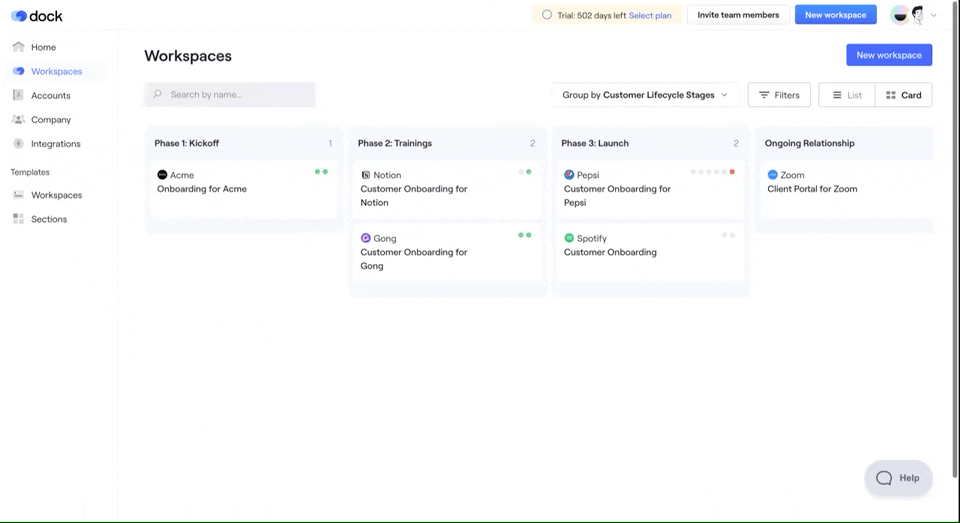960x523 pixels.
Task: Open the Filters options
Action: [x=779, y=95]
